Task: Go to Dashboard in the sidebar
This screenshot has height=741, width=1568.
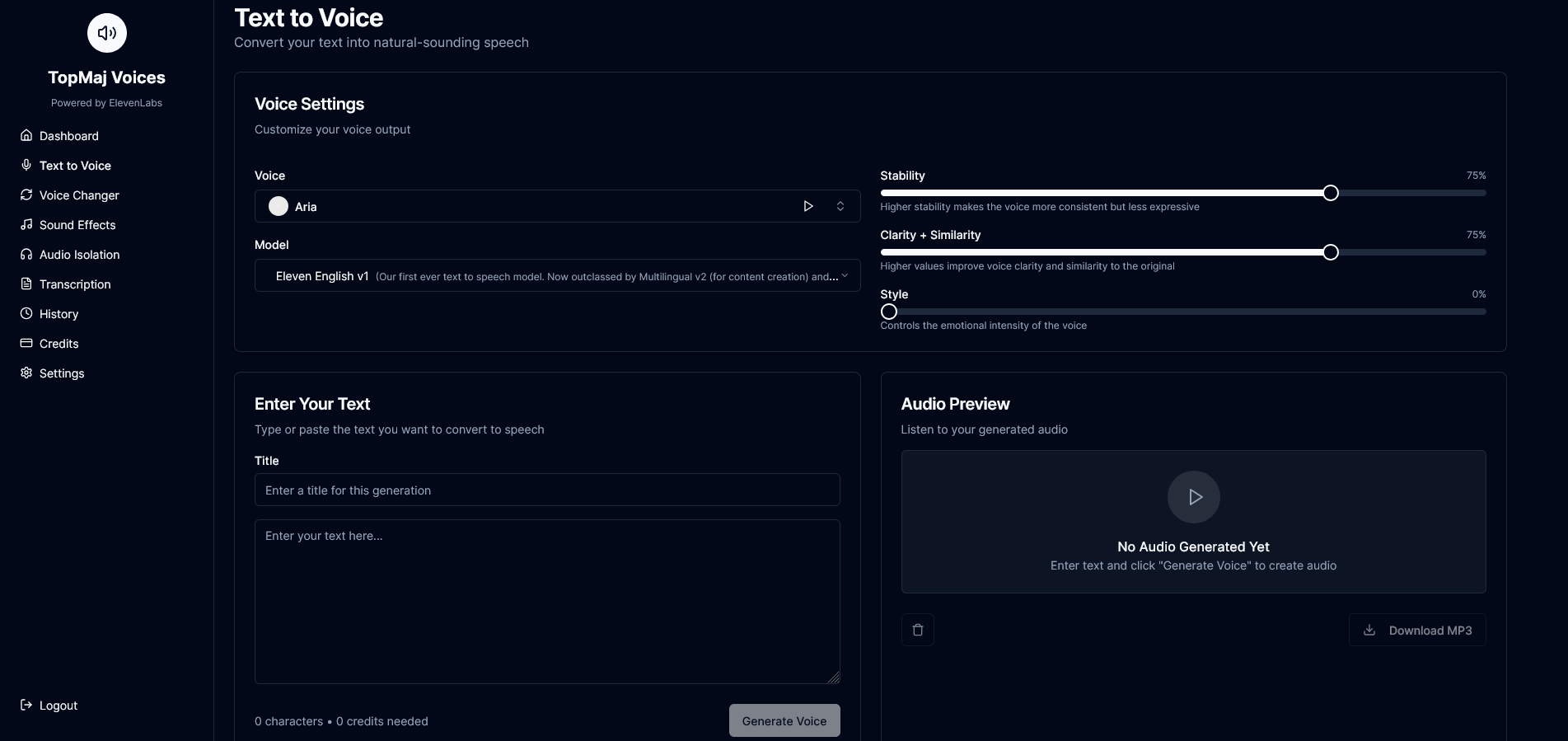Action: [69, 136]
